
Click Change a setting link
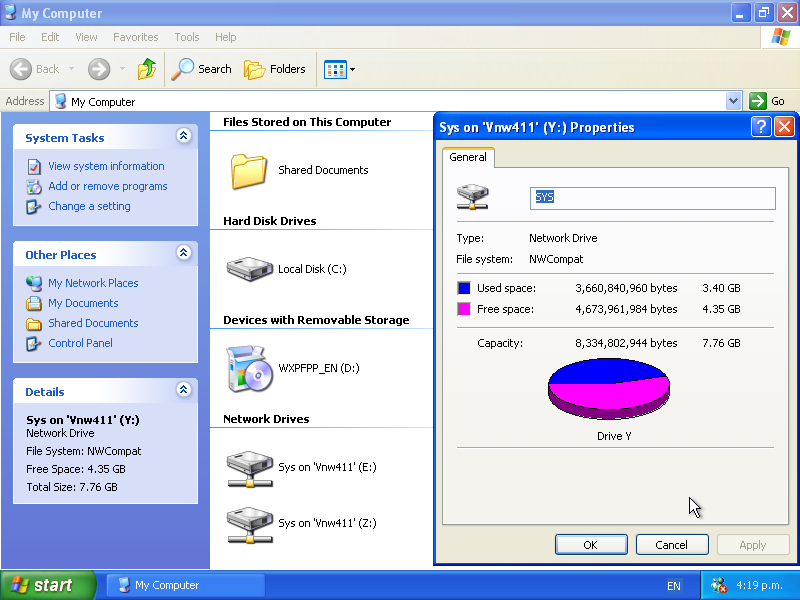coord(89,206)
